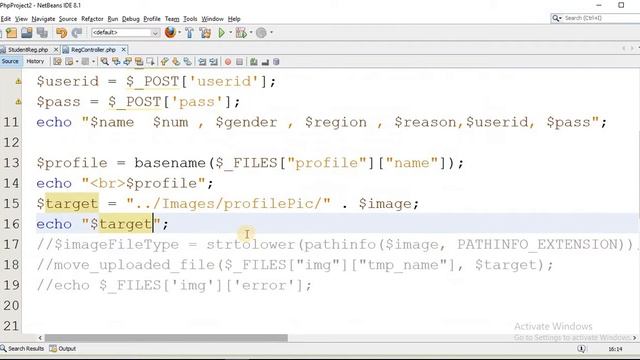The image size is (640, 360).
Task: Open the Refactor menu
Action: pos(92,19)
